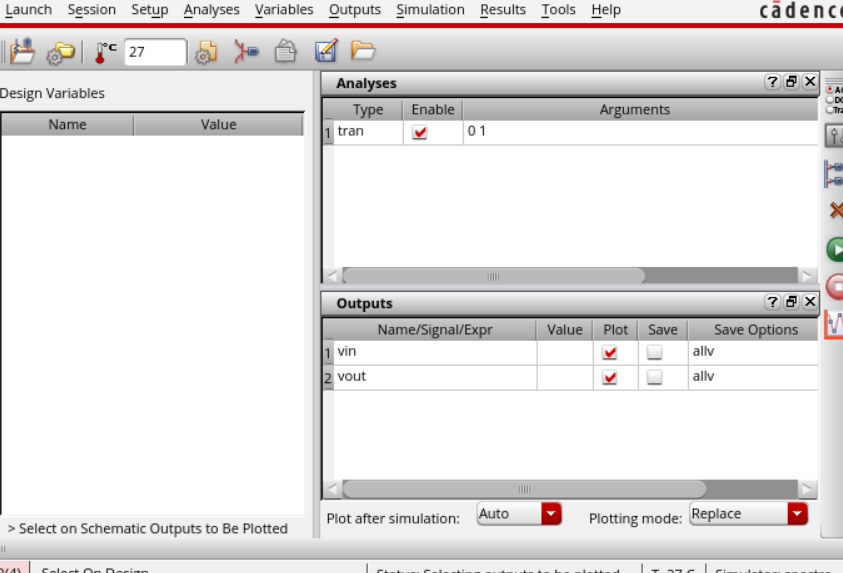Click the thermometer temperature icon
Screen dimensions: 843x573
pos(105,52)
